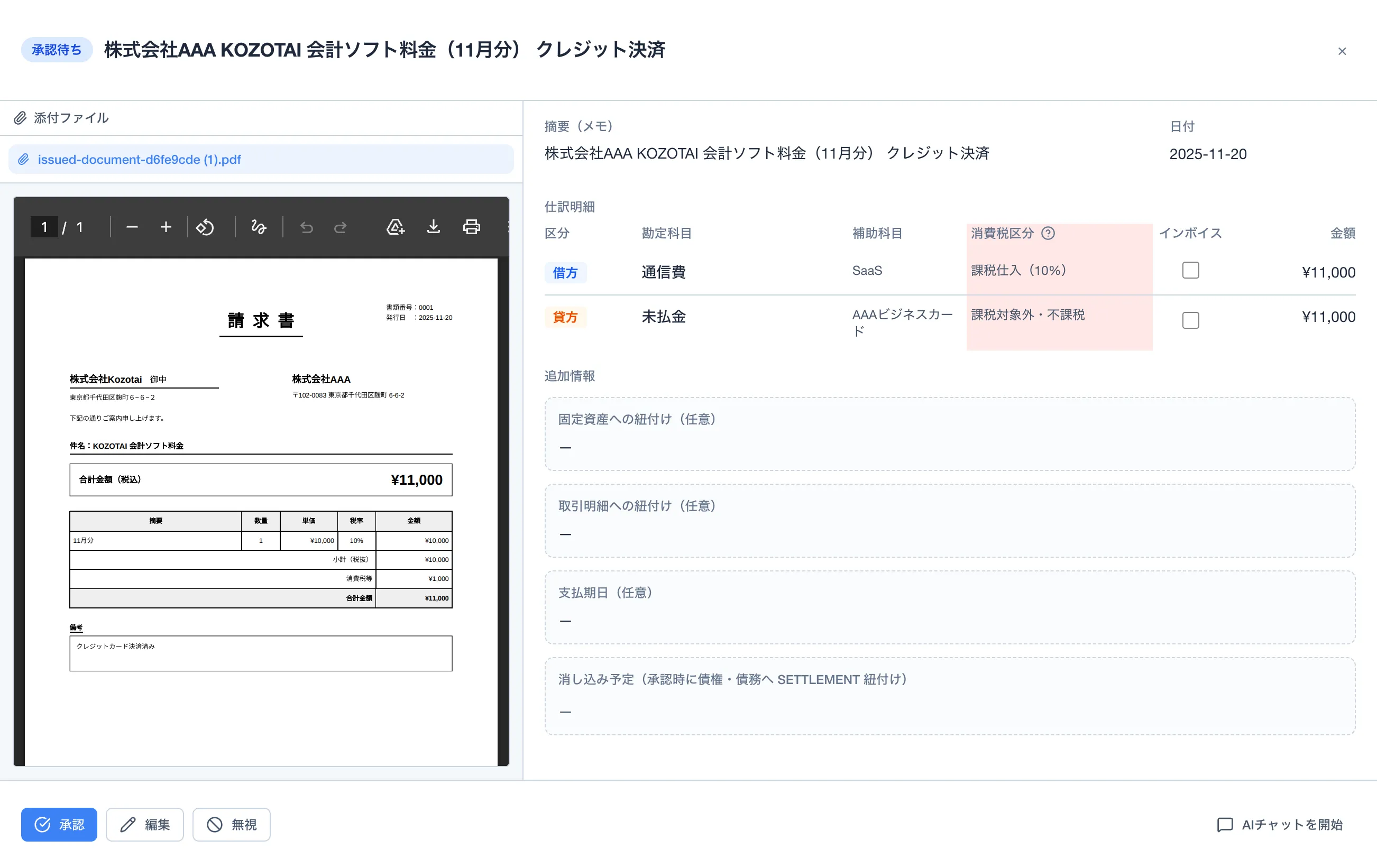The width and height of the screenshot is (1377, 868).
Task: Open the 取引明細への紐付け section
Action: point(949,521)
